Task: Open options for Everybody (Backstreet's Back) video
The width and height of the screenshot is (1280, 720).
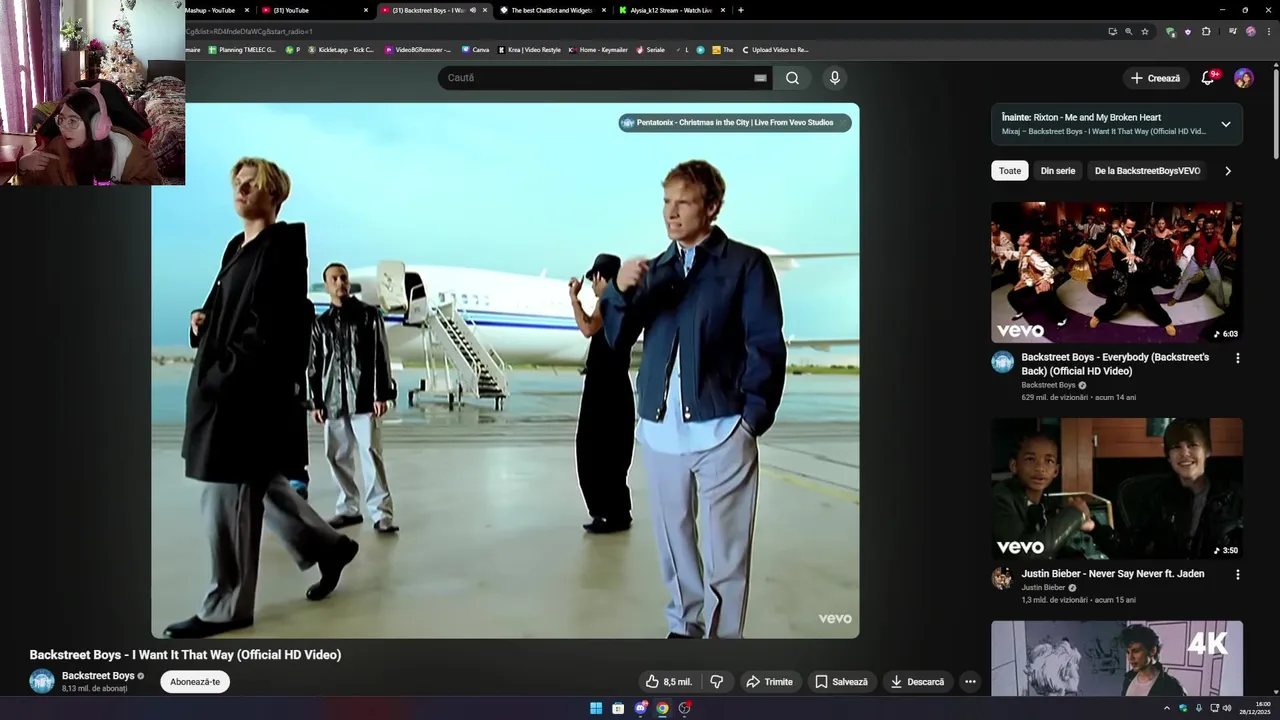Action: 1237,358
